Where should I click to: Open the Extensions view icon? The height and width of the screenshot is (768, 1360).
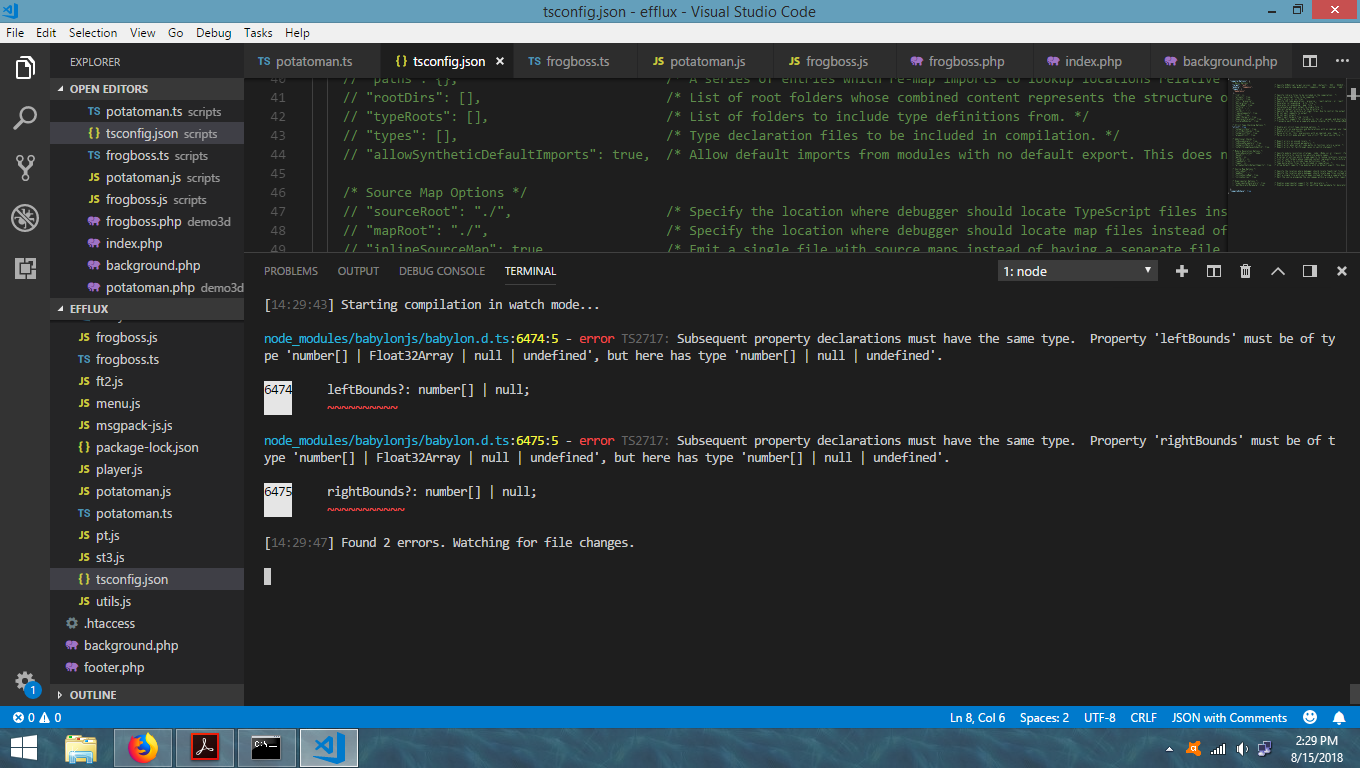(25, 268)
